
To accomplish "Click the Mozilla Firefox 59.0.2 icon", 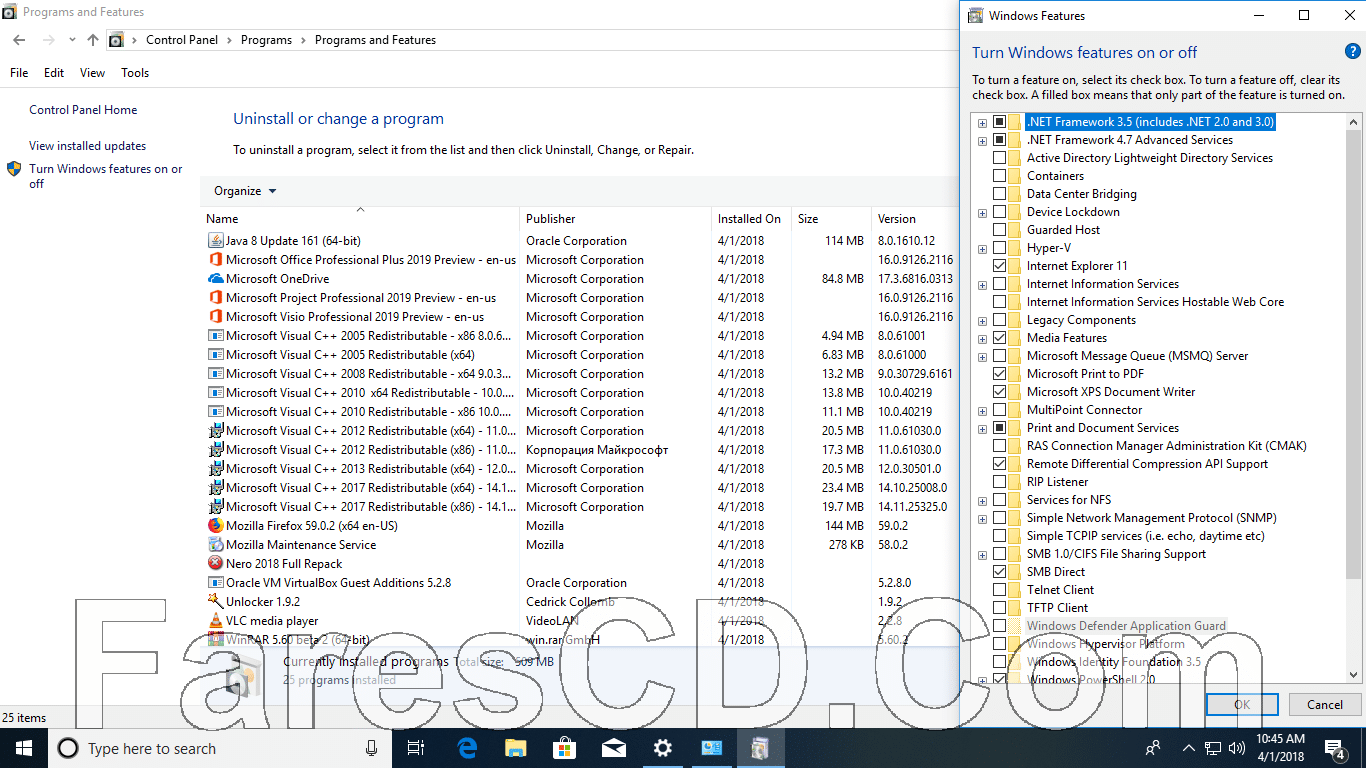I will (215, 526).
